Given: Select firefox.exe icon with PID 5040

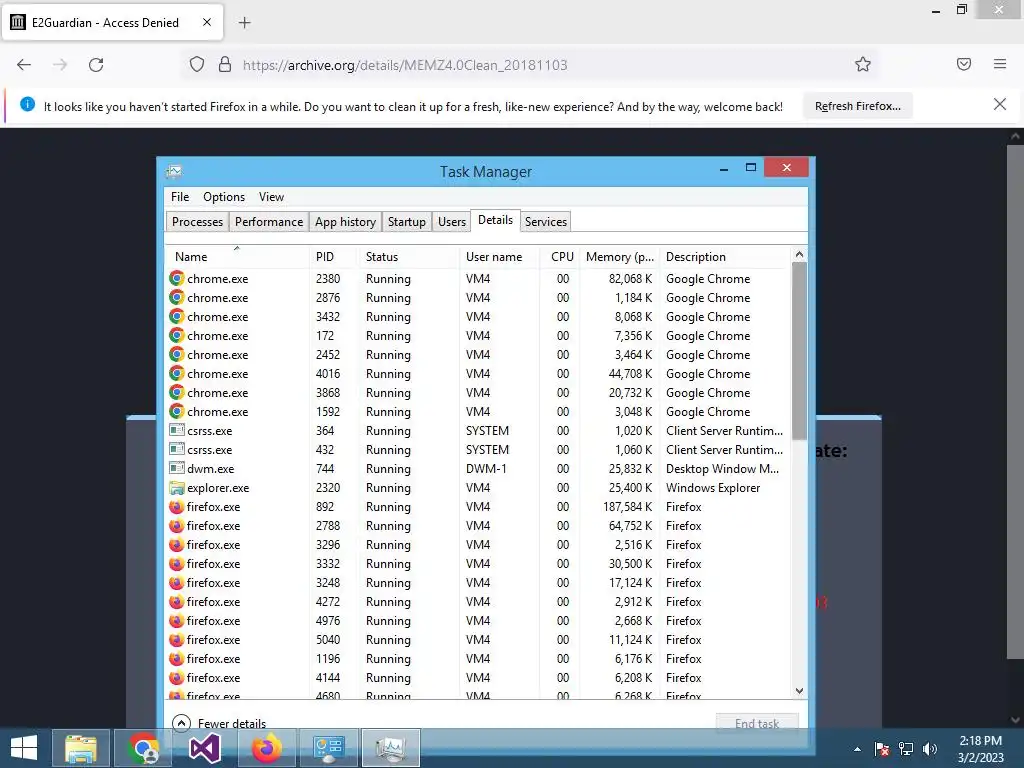Looking at the screenshot, I should click(x=176, y=639).
